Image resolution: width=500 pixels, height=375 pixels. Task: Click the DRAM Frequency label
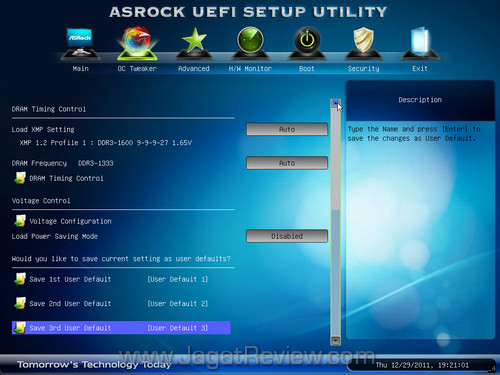[39, 163]
